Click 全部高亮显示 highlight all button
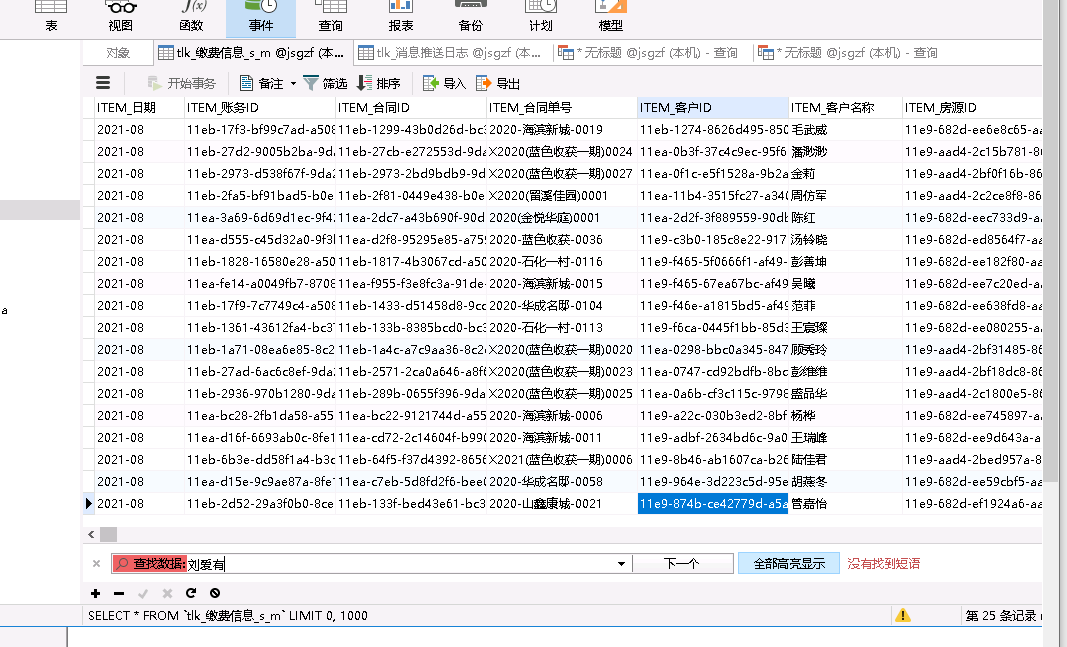The image size is (1067, 647). pos(789,563)
